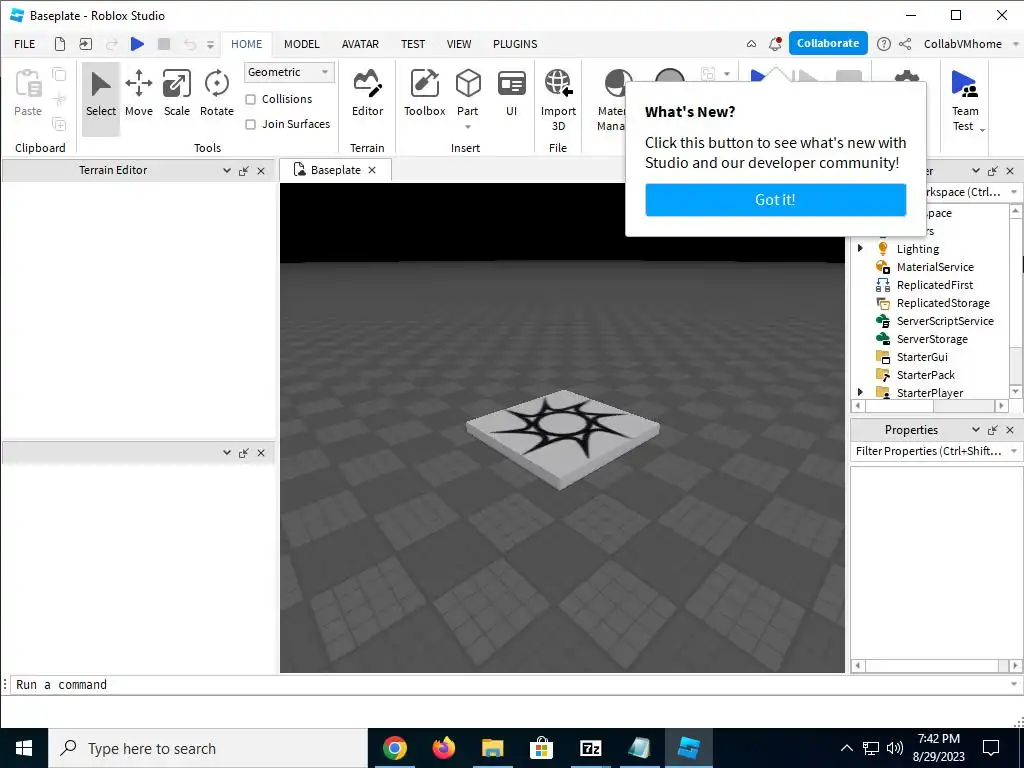The width and height of the screenshot is (1024, 768).
Task: Switch to the PLUGINS tab
Action: [515, 44]
